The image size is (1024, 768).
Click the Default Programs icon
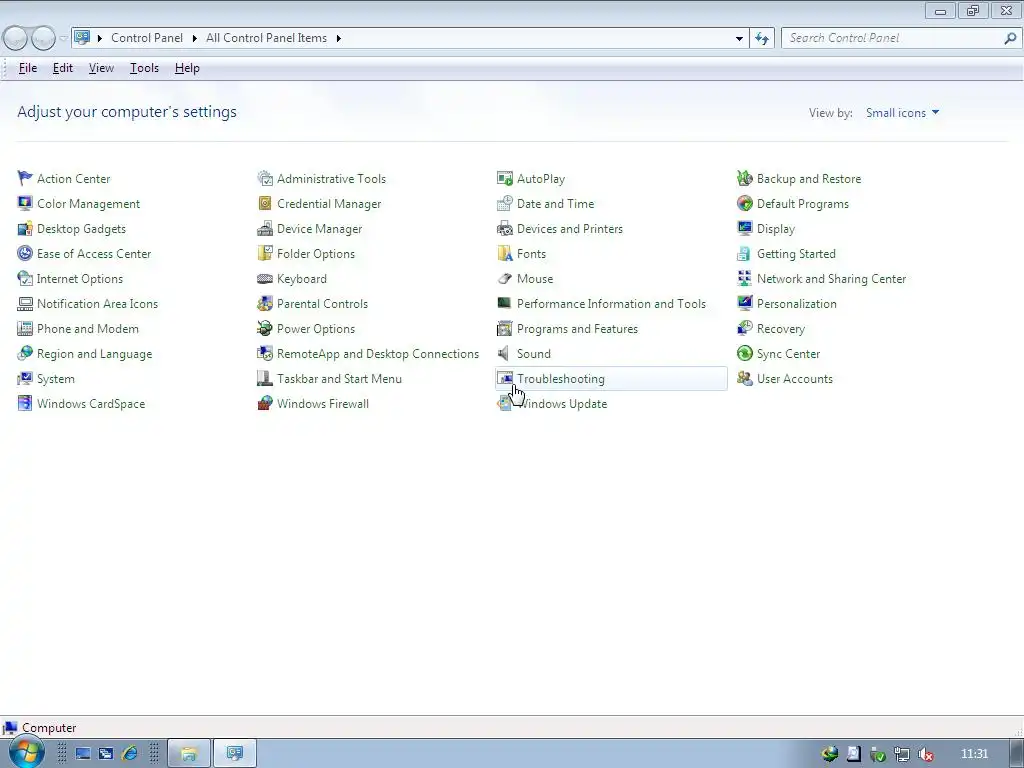coord(744,203)
